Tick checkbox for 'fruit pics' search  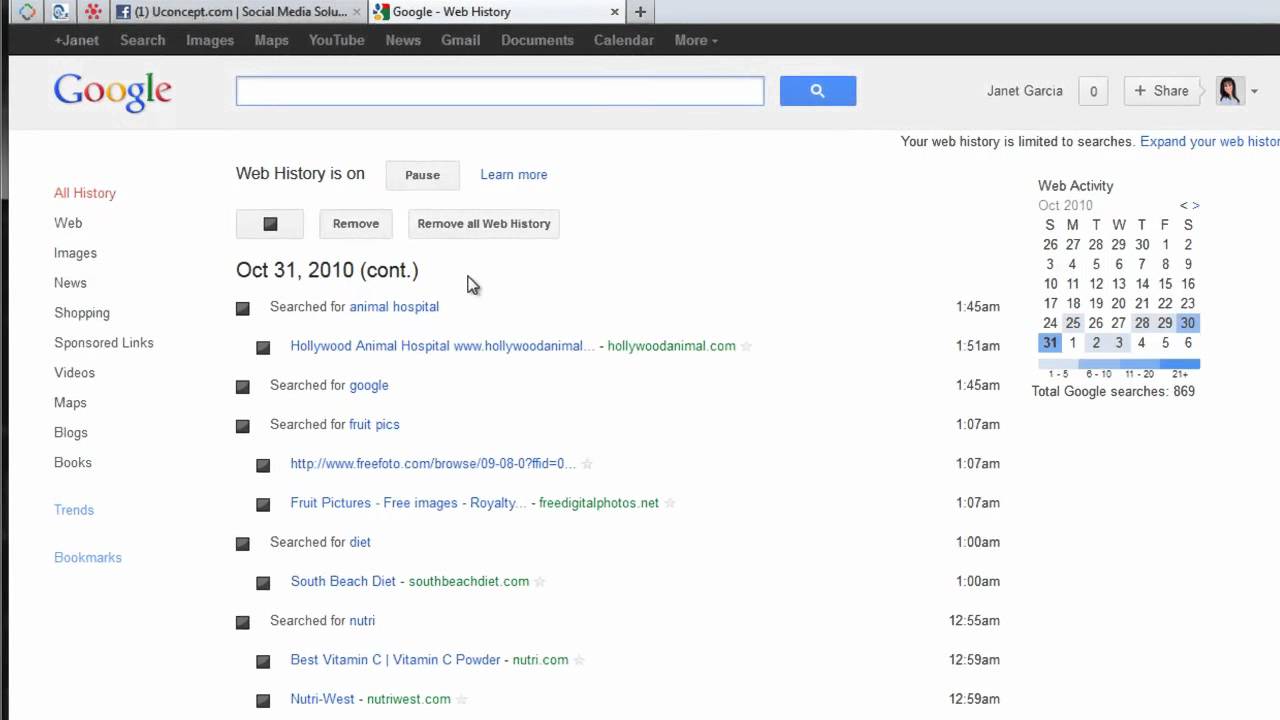(x=243, y=426)
